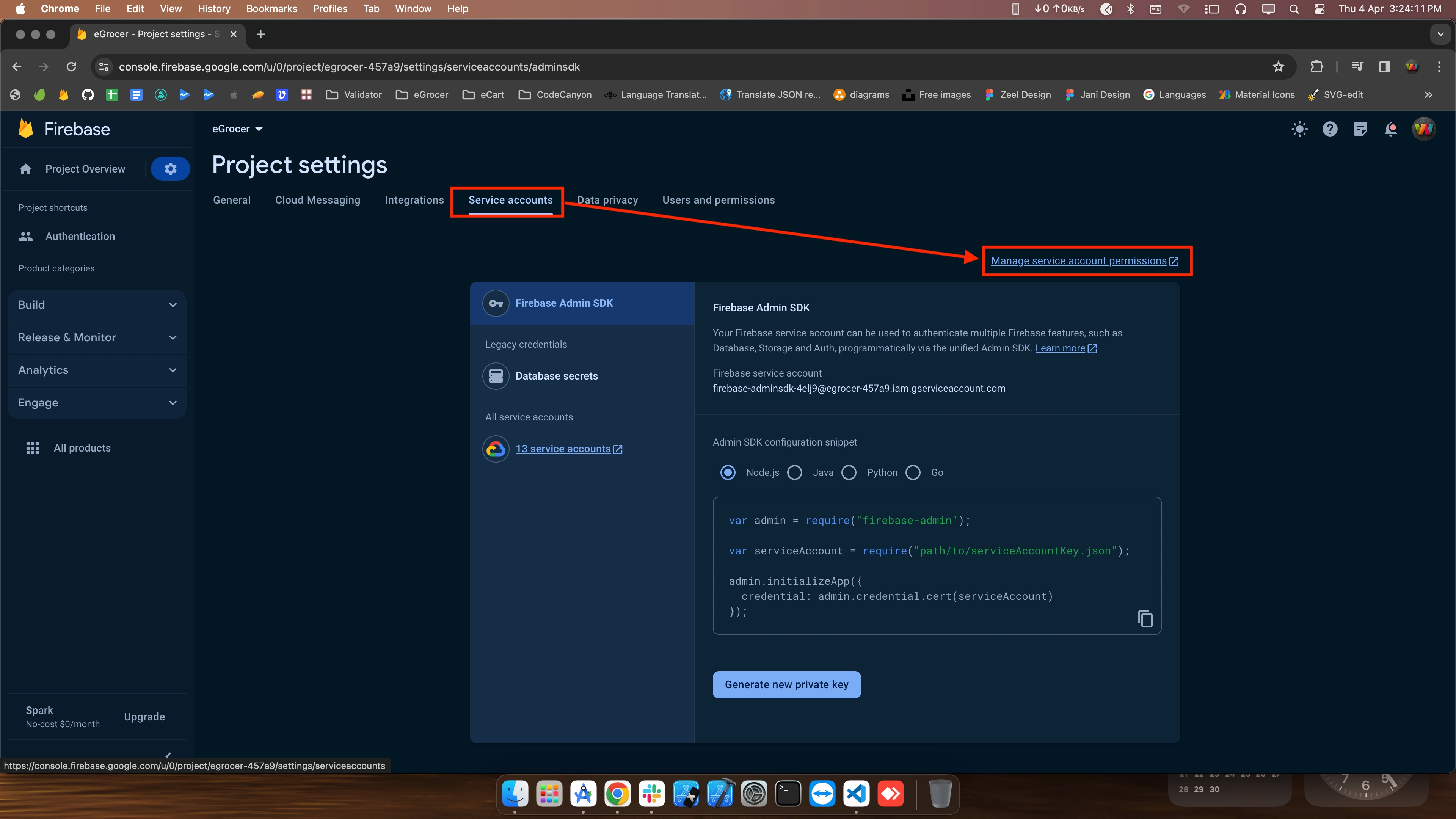Switch to the Data privacy tab
Image resolution: width=1456 pixels, height=819 pixels.
pos(607,200)
